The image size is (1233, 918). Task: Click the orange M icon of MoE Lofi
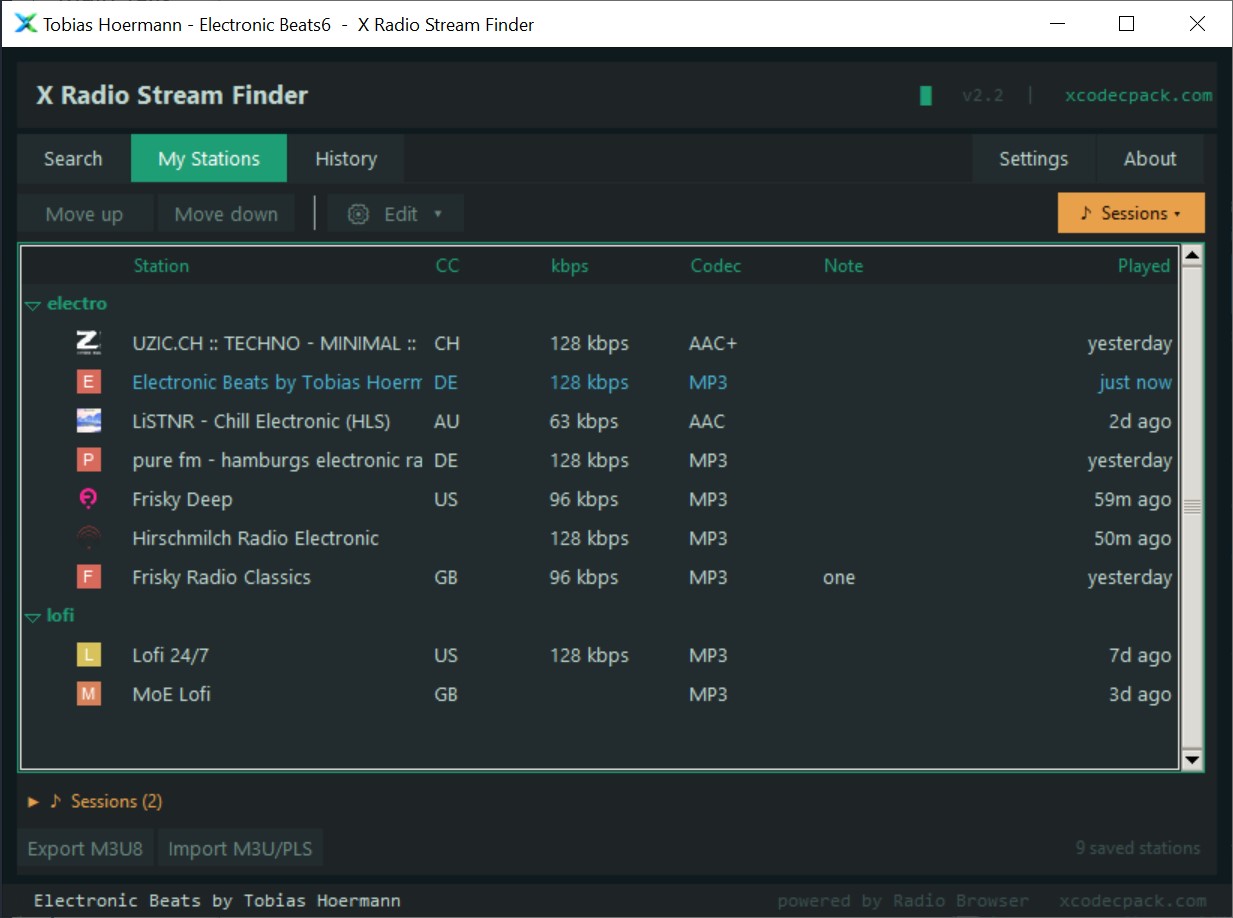pos(89,694)
